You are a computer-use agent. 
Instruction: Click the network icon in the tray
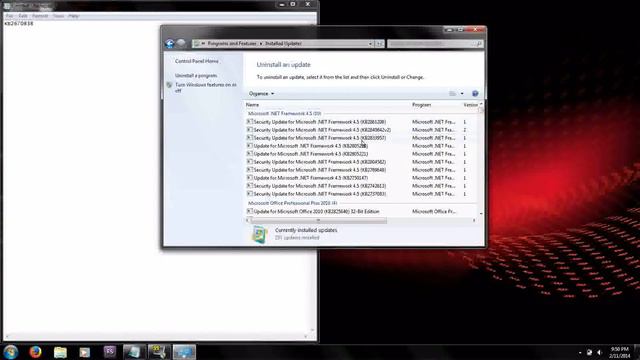589,352
